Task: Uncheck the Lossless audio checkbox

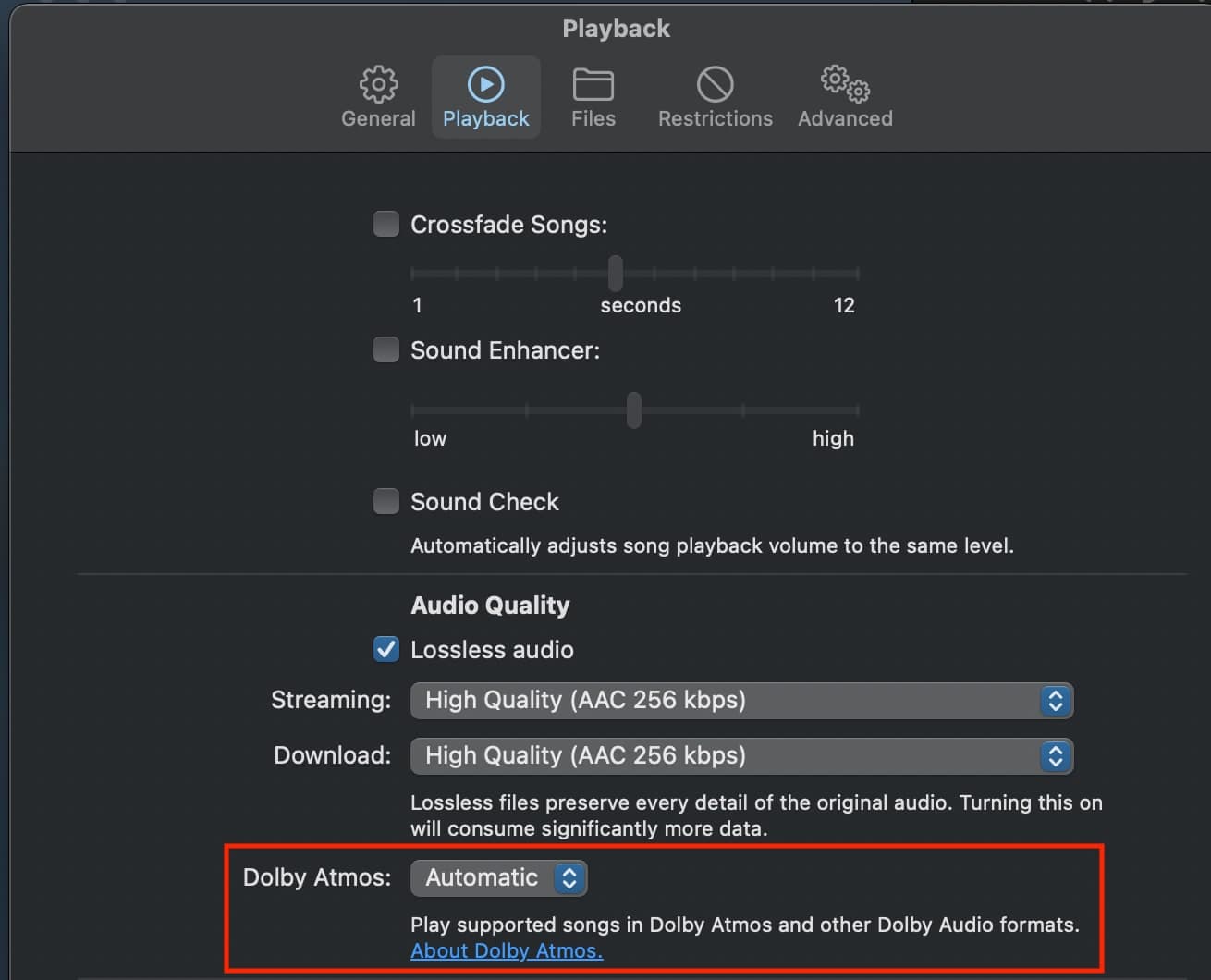Action: 385,649
